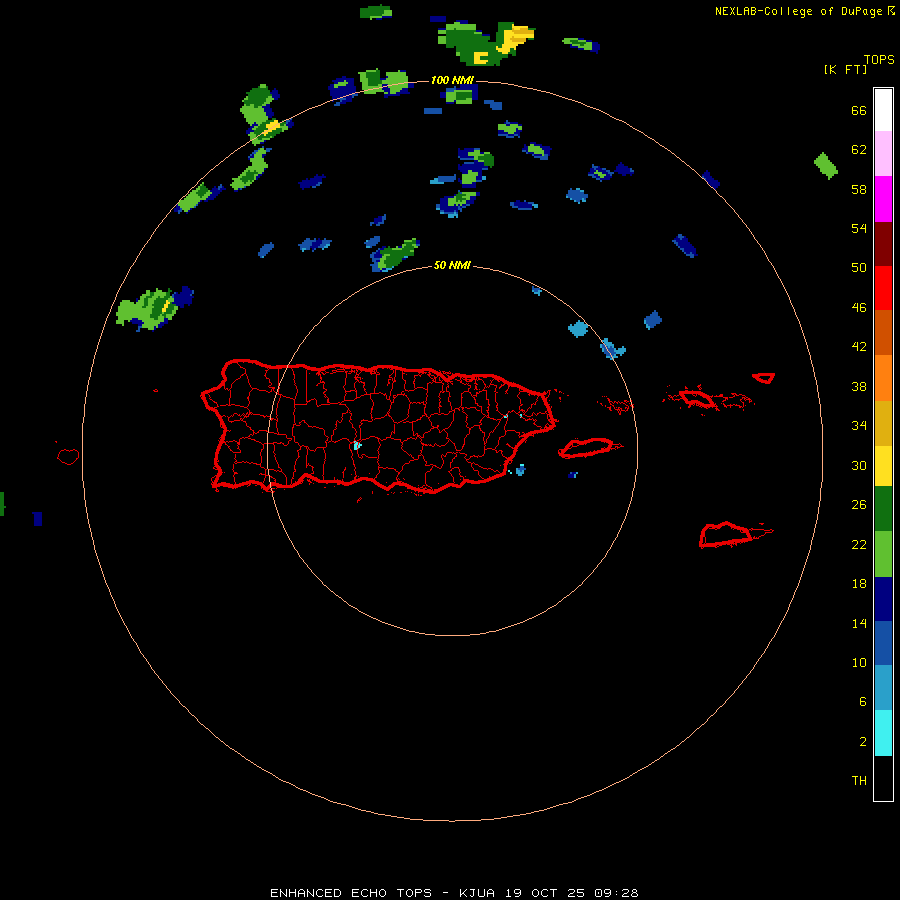This screenshot has height=900, width=900.
Task: Select the black TH swatch at legend bottom
Action: 883,778
